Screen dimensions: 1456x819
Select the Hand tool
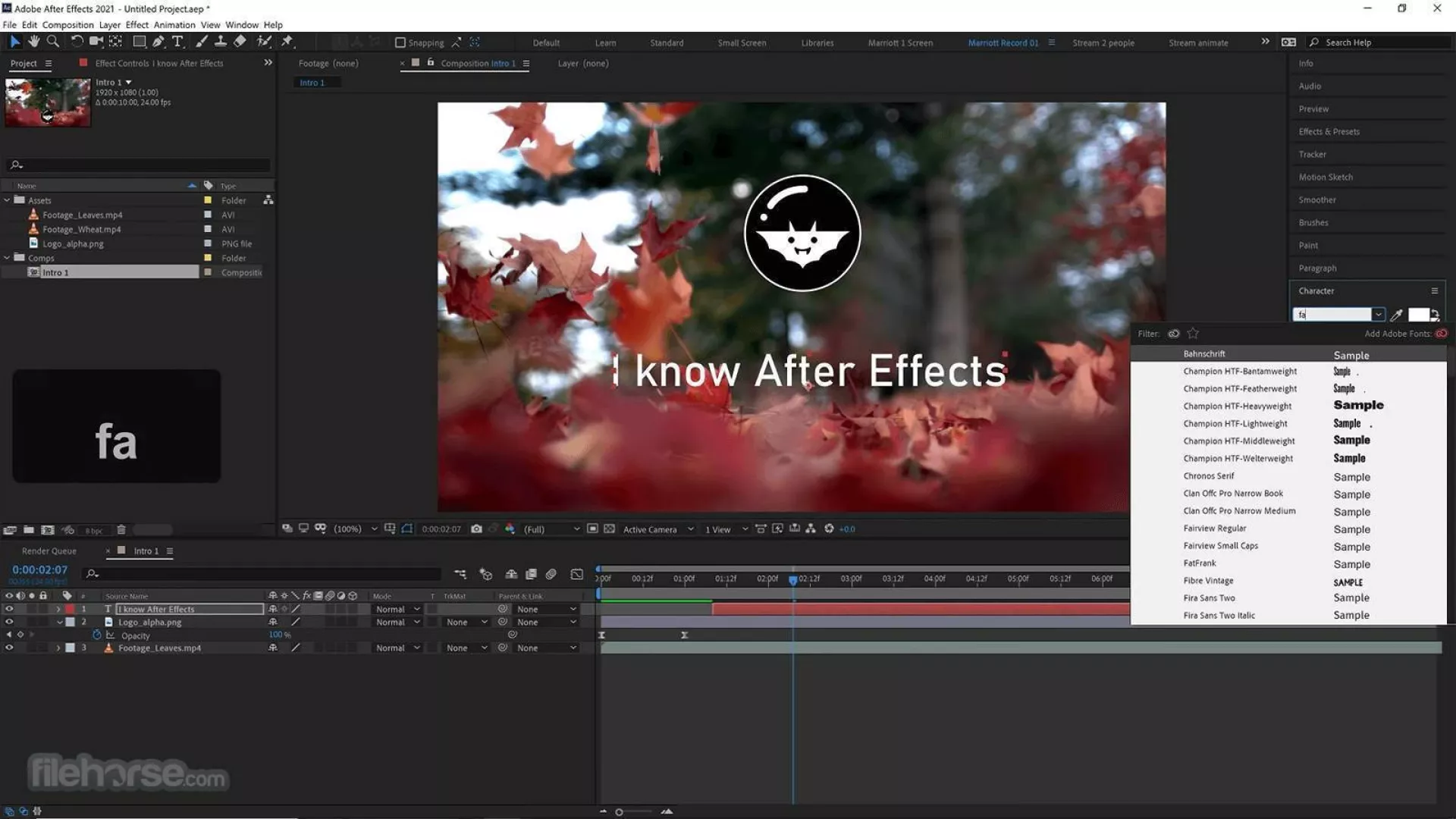33,42
